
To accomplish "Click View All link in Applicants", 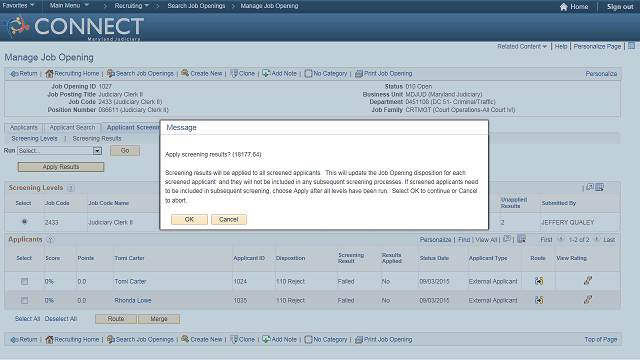I will [486, 240].
